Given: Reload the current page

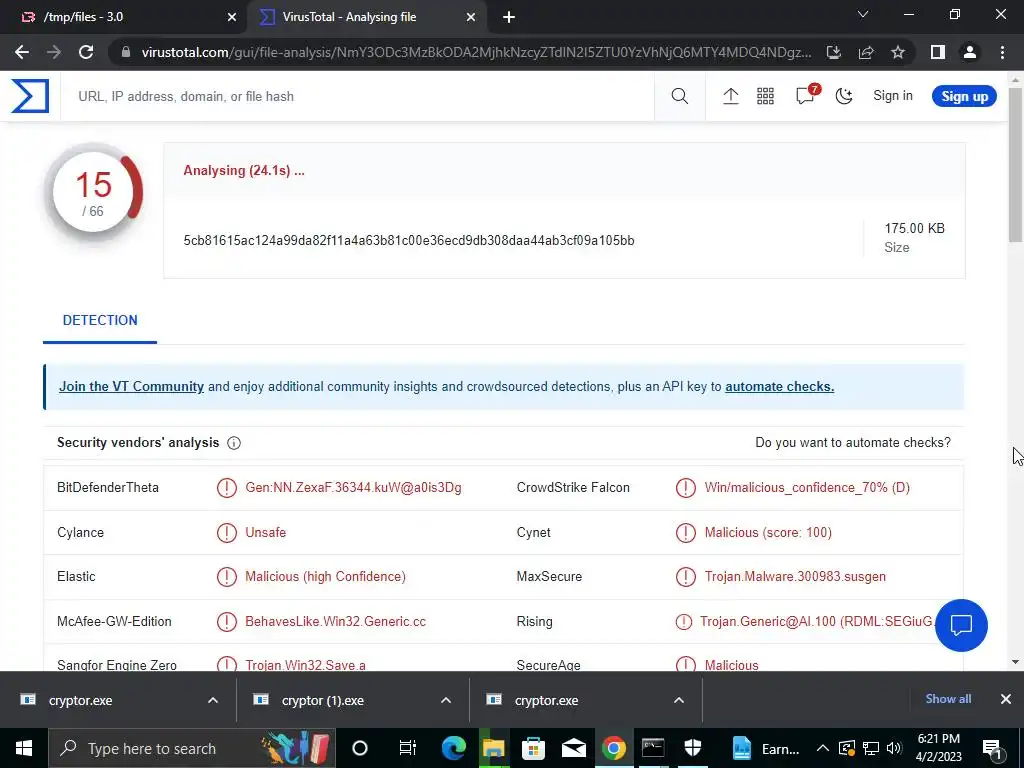Looking at the screenshot, I should point(86,52).
